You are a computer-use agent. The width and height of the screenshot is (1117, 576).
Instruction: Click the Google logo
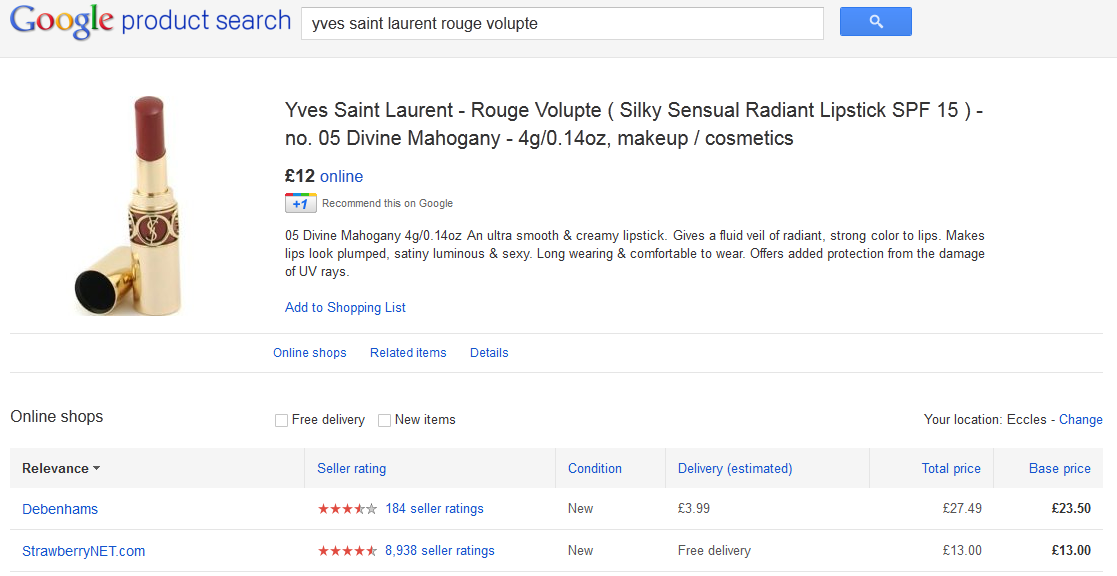point(61,21)
